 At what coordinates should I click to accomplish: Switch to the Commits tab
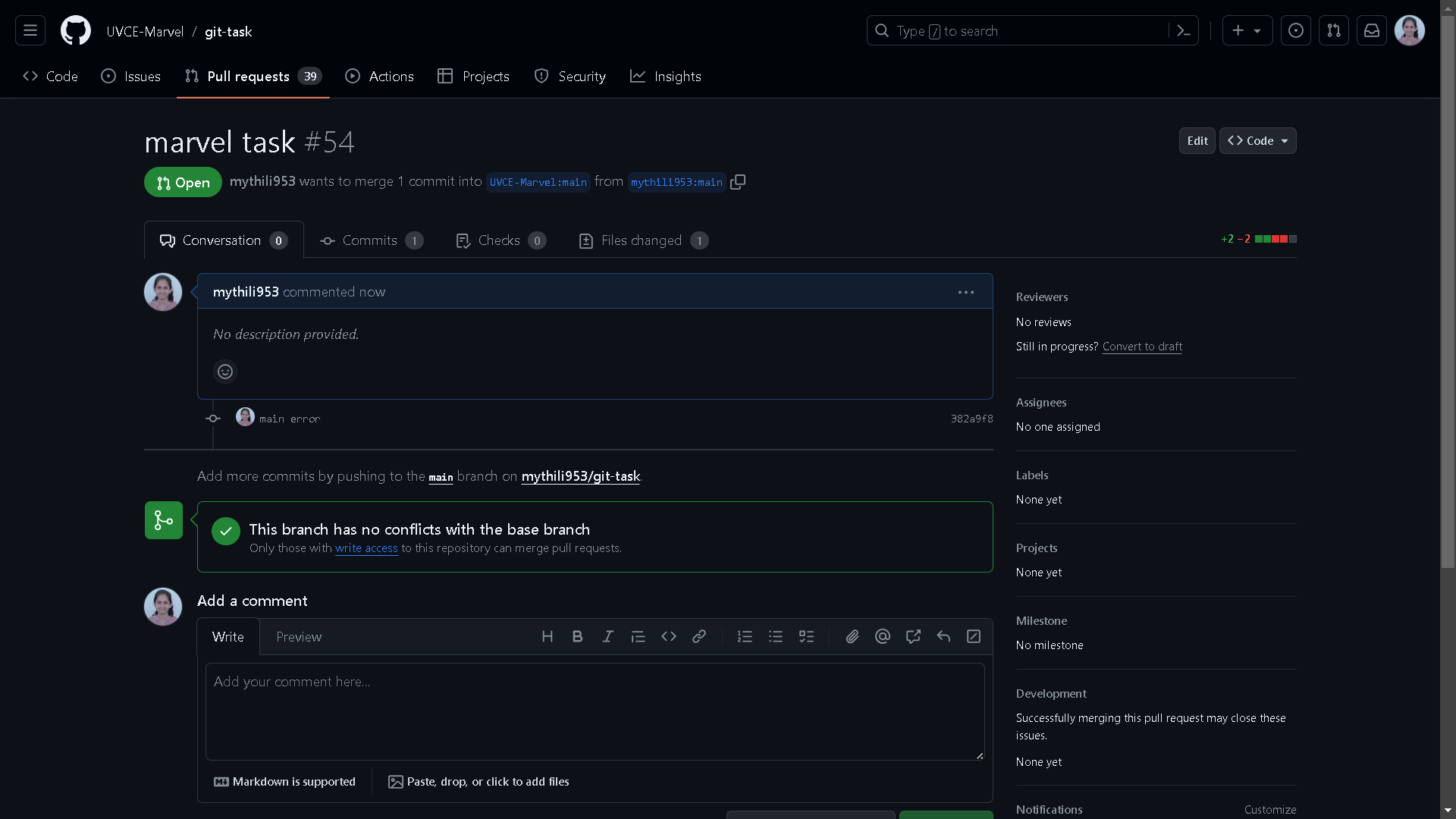pos(372,240)
